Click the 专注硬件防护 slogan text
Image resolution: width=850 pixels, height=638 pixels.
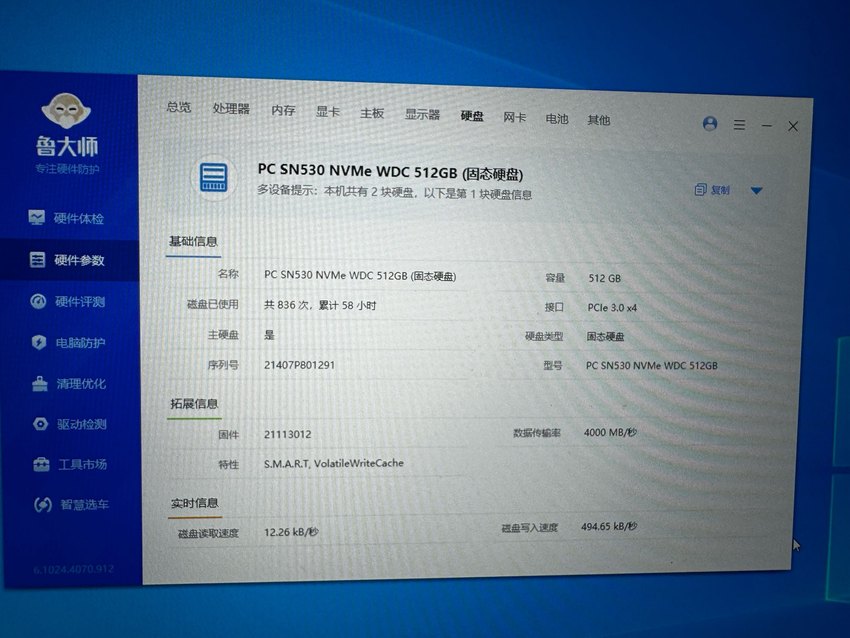[67, 169]
